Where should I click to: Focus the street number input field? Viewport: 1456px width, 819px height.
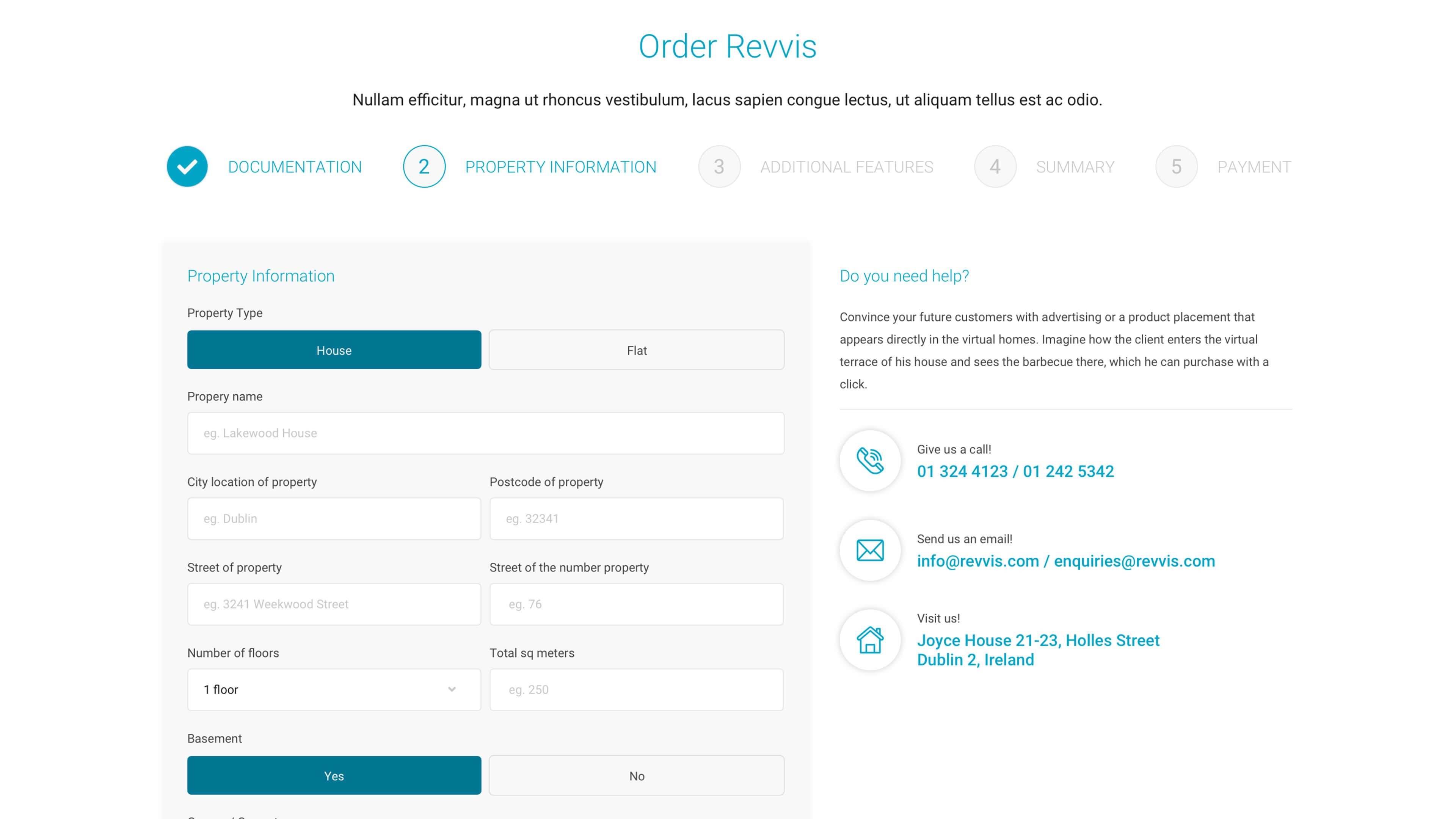tap(637, 604)
